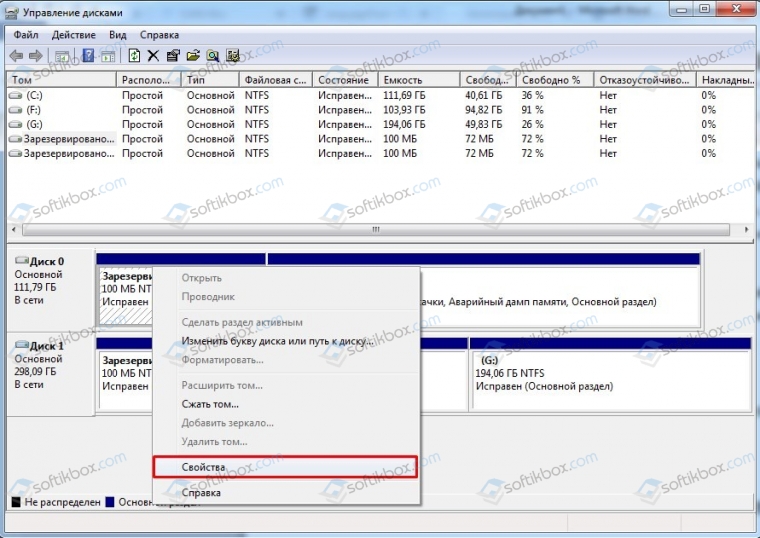Click the Properties toolbar icon

[x=173, y=56]
